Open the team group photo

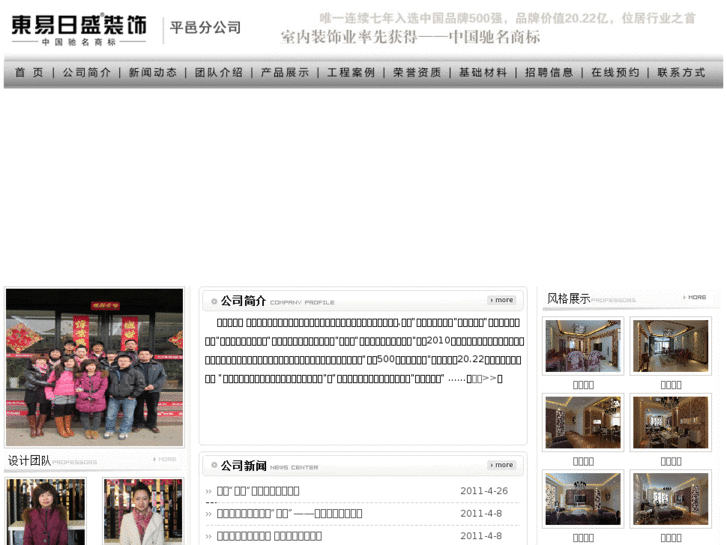95,367
